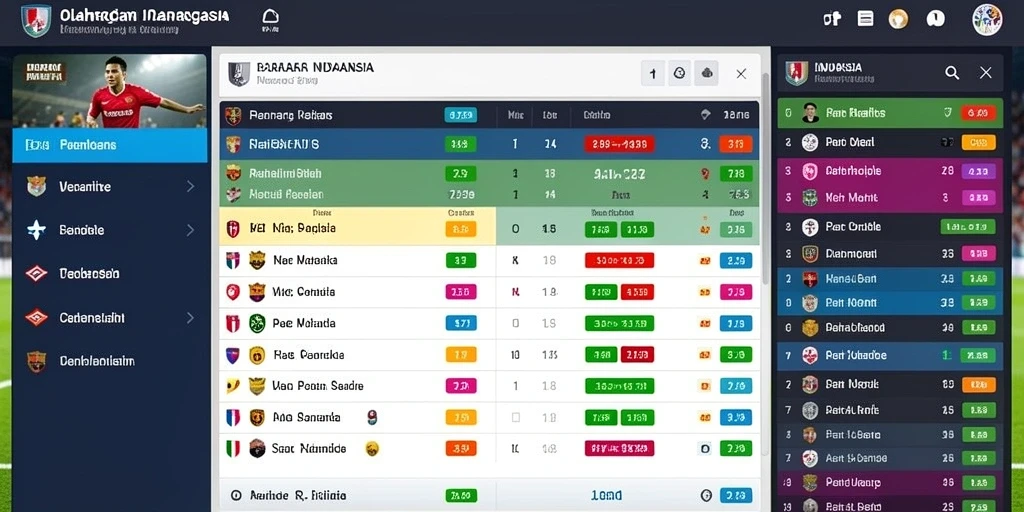
Task: Click the red badge in the Mic Comula row
Action: coord(637,292)
